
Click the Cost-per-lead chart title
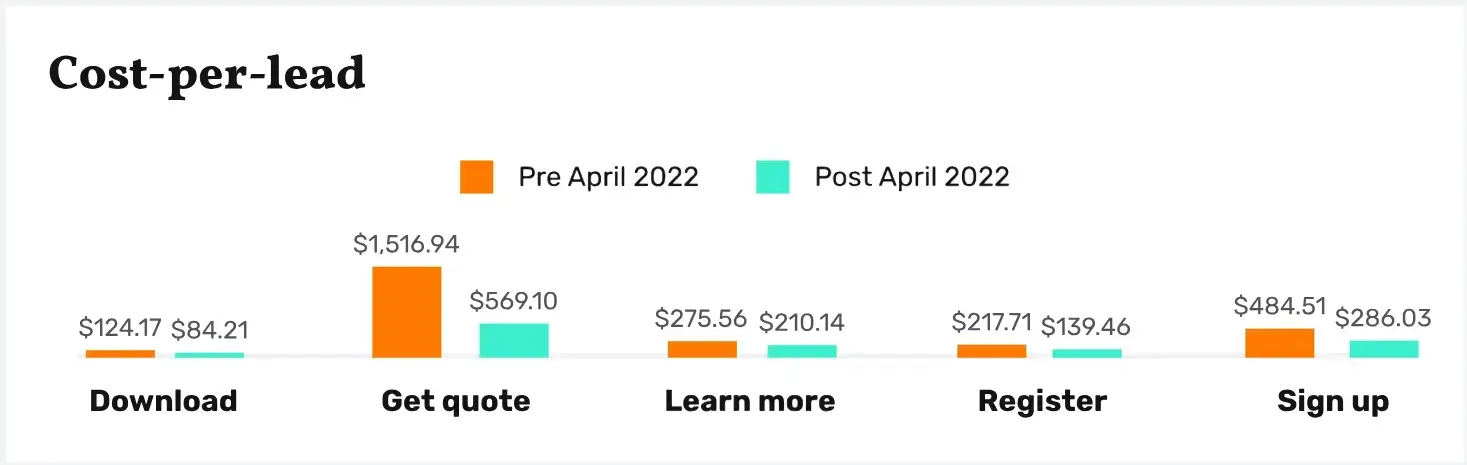tap(207, 74)
